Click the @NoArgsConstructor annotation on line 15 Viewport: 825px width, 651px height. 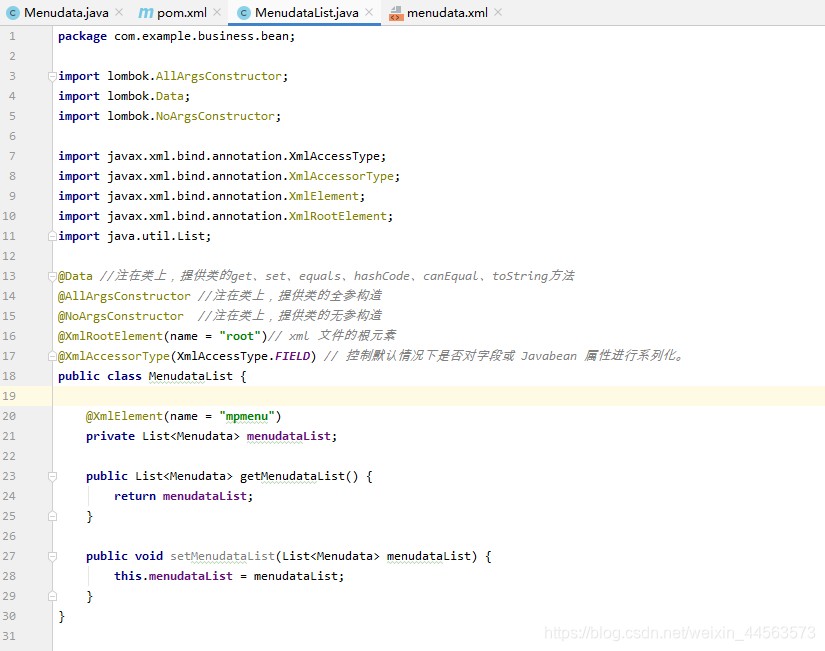(x=121, y=316)
